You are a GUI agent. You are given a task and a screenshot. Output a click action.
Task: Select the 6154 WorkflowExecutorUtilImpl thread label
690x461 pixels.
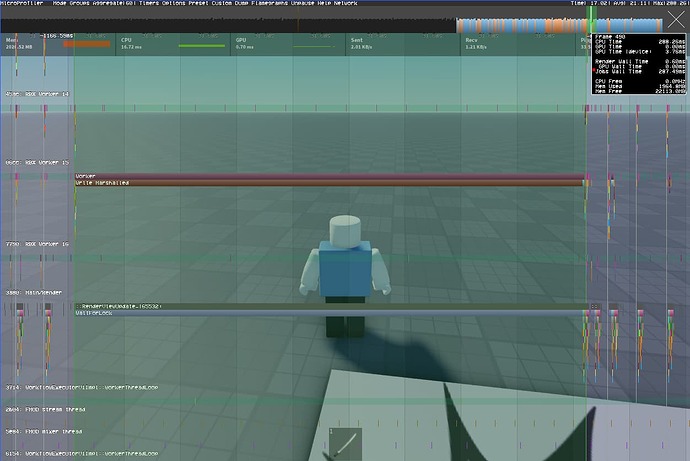tap(82, 454)
